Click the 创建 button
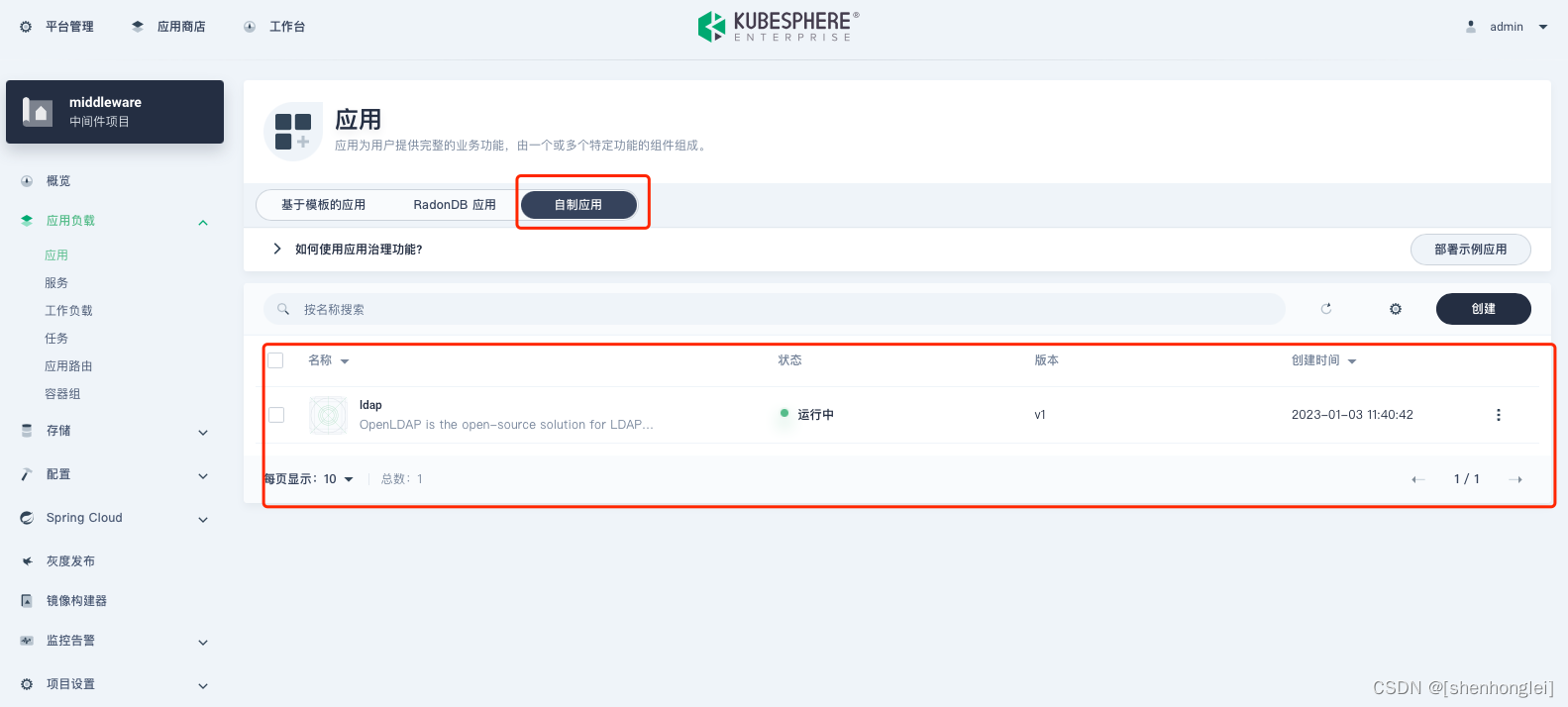 (1484, 309)
